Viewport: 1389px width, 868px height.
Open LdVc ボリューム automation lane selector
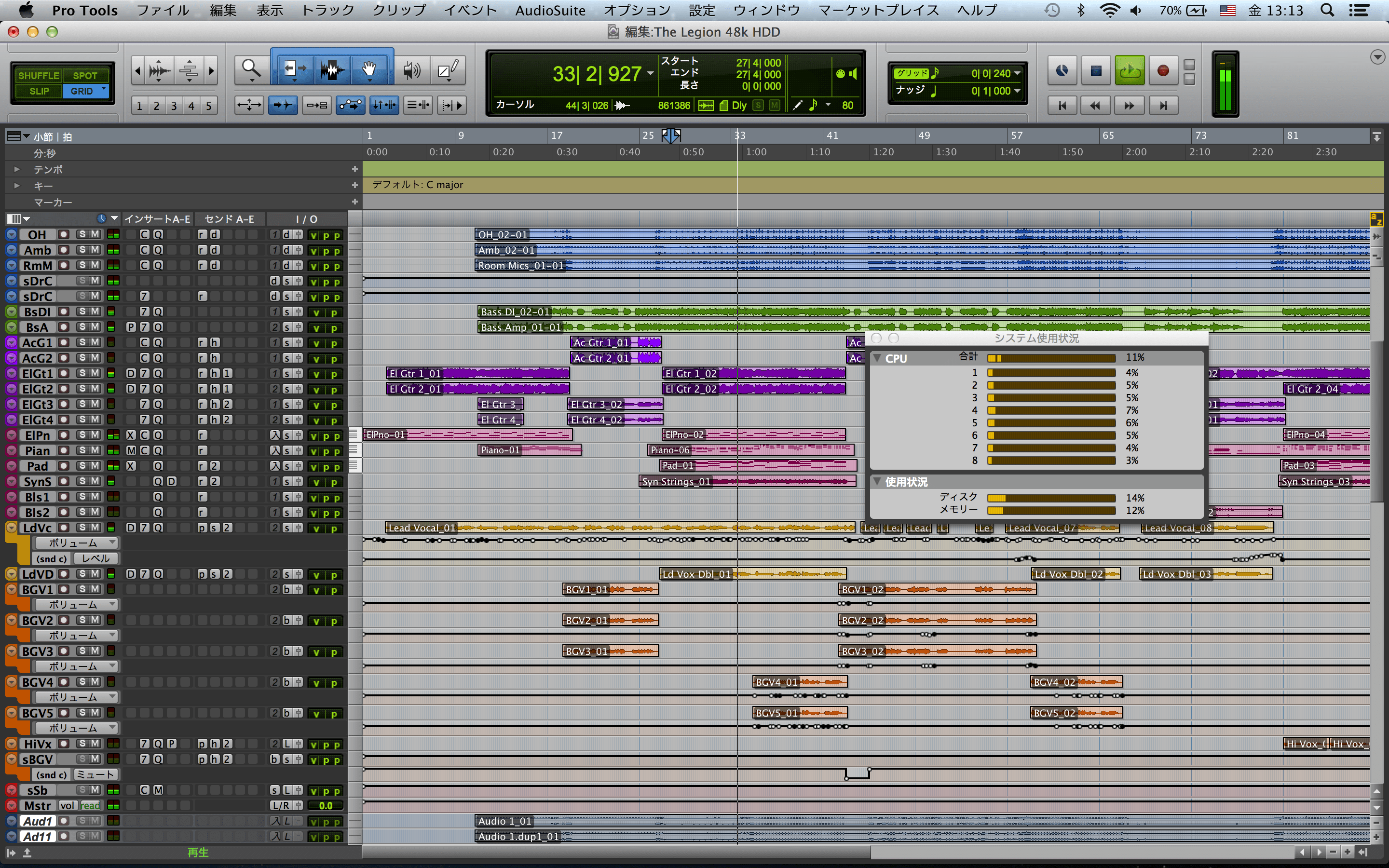pos(76,542)
